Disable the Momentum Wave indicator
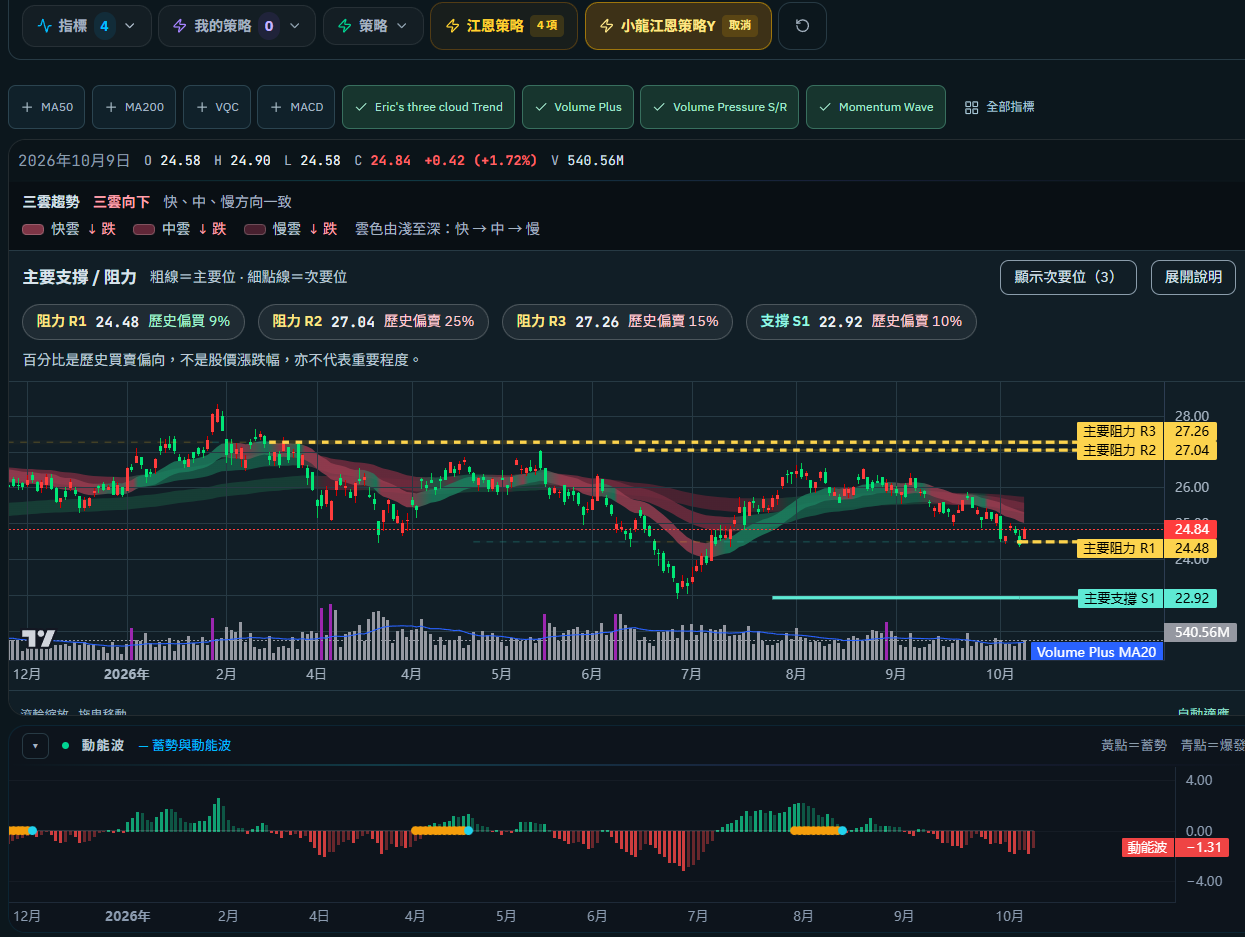This screenshot has height=937, width=1245. [876, 107]
